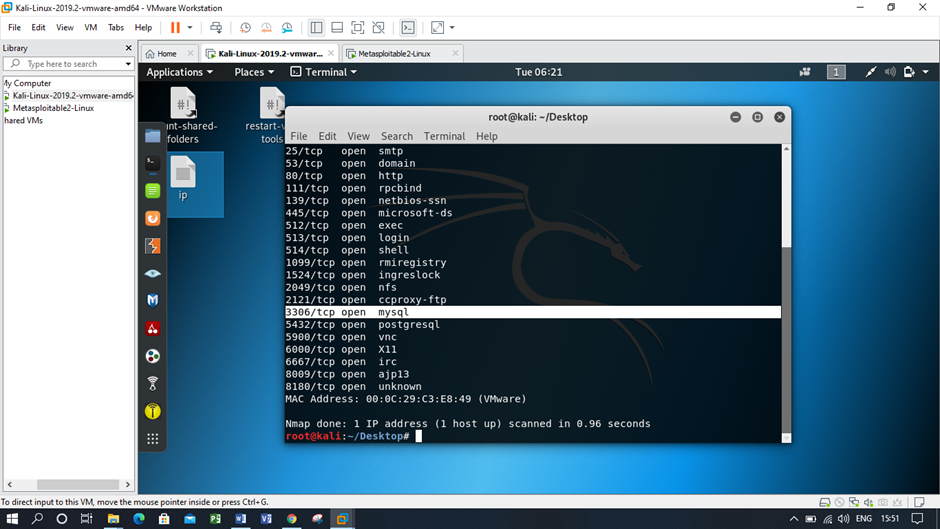The image size is (940, 529).
Task: Open the snapshot manager icon
Action: pos(287,28)
